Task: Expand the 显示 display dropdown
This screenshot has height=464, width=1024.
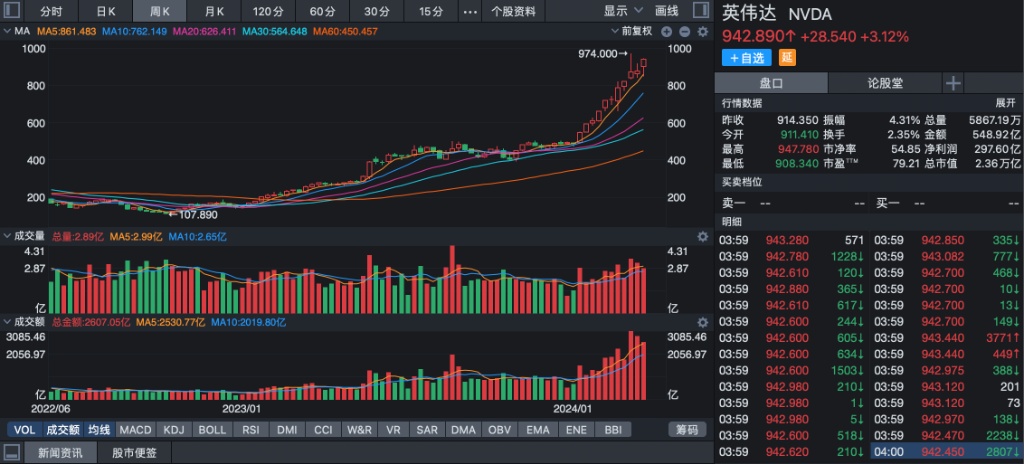Action: (x=620, y=11)
